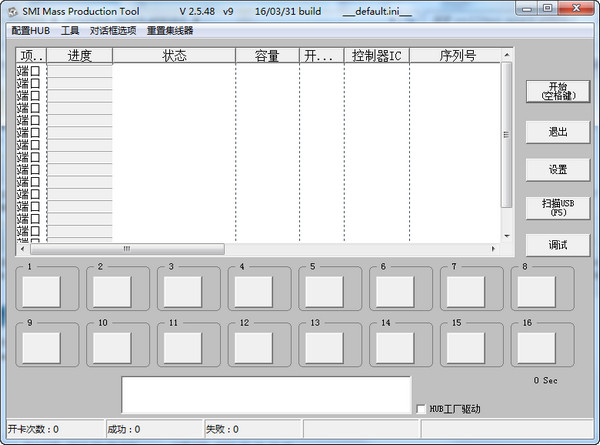The height and width of the screenshot is (445, 600).
Task: Click the 开始 (空格键) button
Action: (x=558, y=91)
